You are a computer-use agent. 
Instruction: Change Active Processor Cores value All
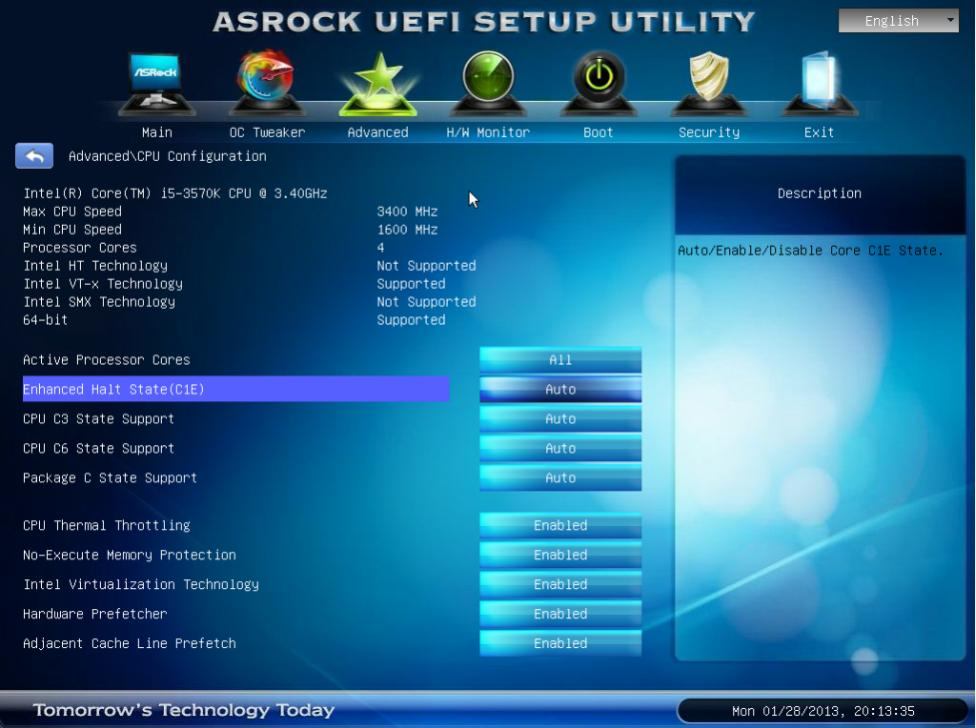pyautogui.click(x=560, y=360)
